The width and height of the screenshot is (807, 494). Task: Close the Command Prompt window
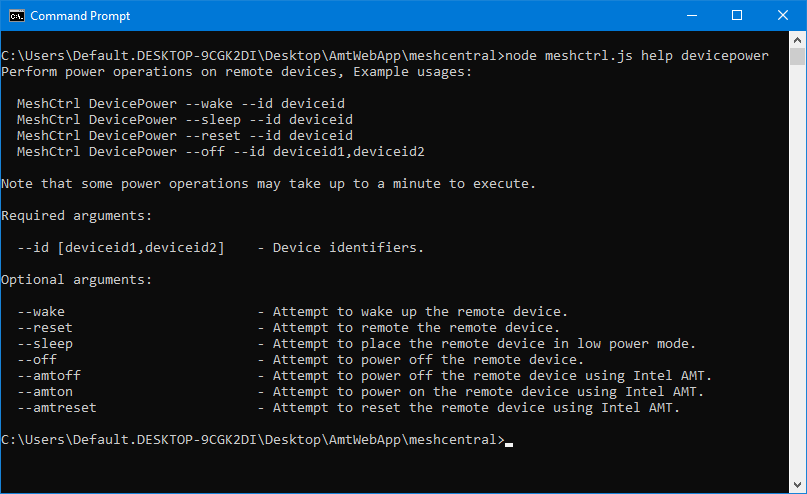click(x=783, y=16)
